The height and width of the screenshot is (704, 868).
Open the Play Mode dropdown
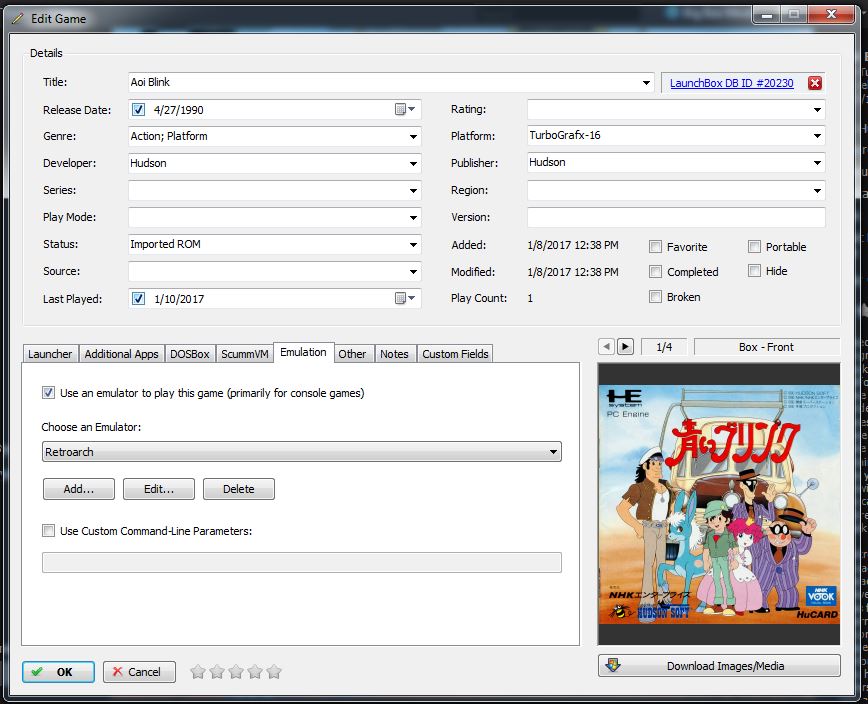pyautogui.click(x=413, y=218)
